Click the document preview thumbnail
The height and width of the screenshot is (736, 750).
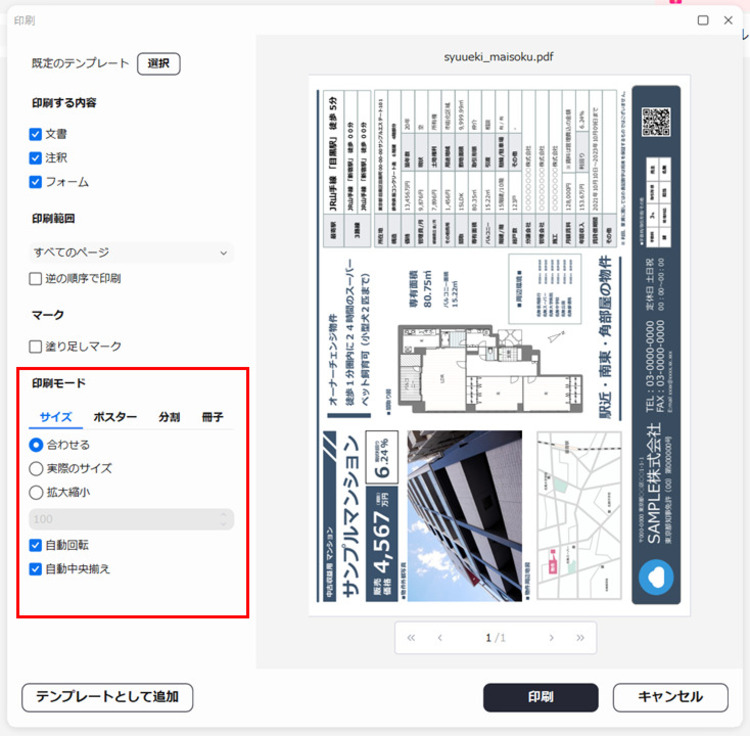tap(499, 345)
